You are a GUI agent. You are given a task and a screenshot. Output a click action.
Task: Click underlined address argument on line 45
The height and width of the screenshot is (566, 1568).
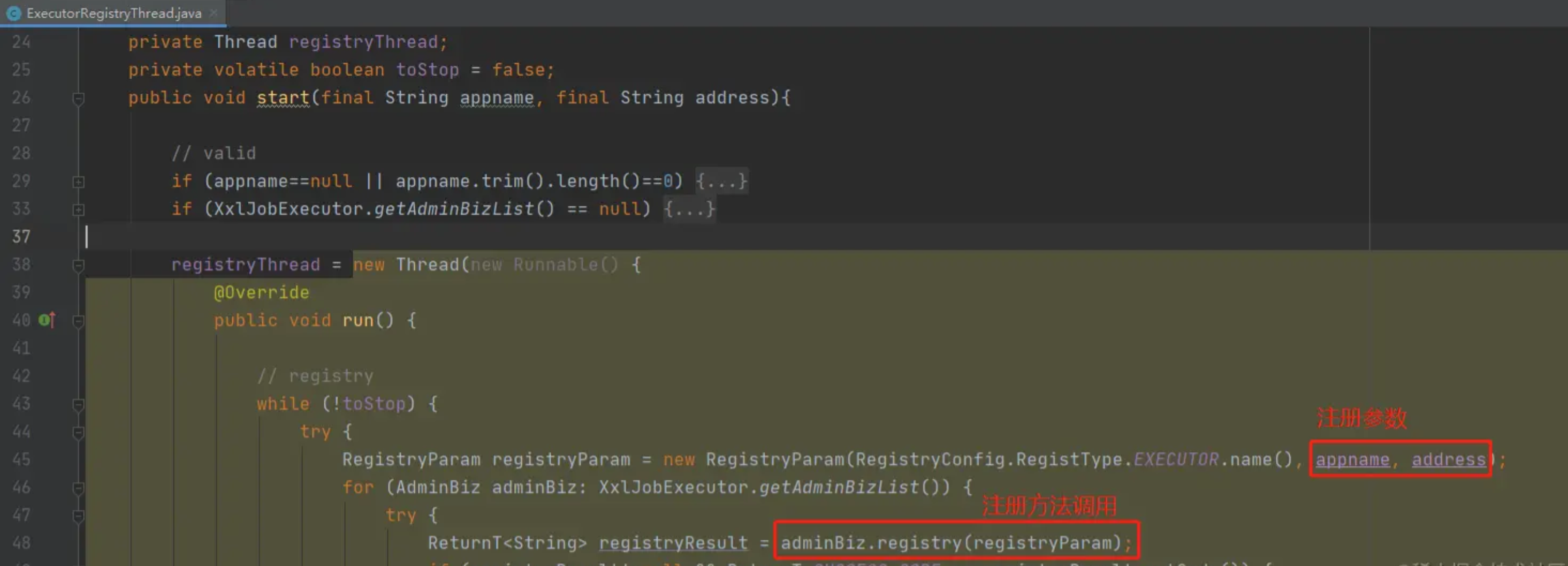[x=1449, y=459]
